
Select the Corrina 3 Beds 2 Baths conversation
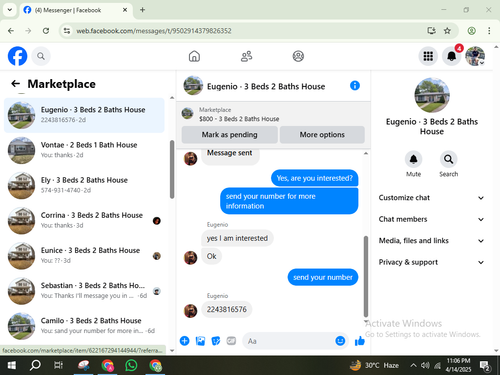pyautogui.click(x=84, y=221)
